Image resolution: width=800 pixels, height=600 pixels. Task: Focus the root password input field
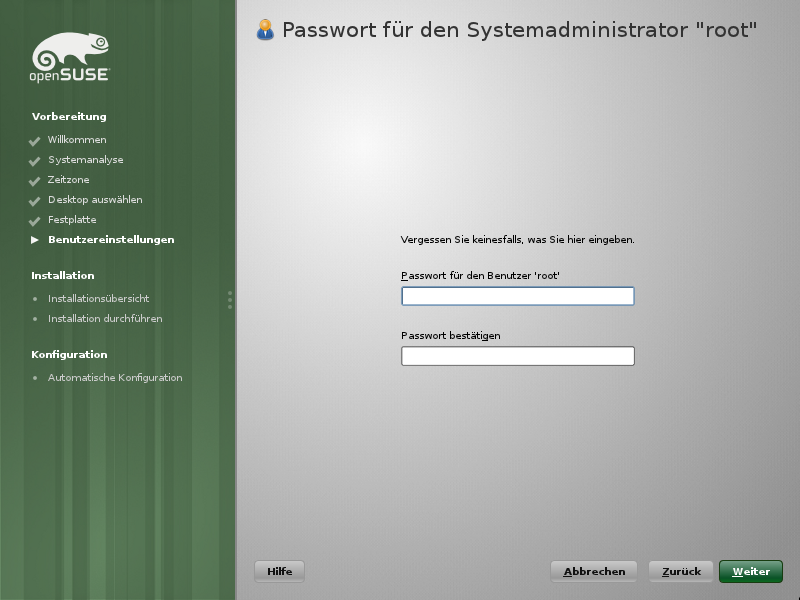click(517, 296)
